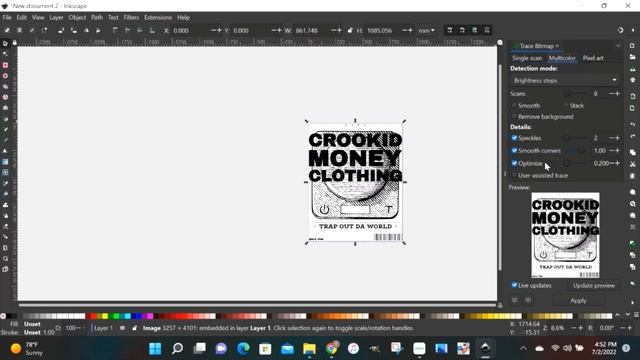Pick the red palette swatch
The height and width of the screenshot is (360, 640).
(93, 316)
